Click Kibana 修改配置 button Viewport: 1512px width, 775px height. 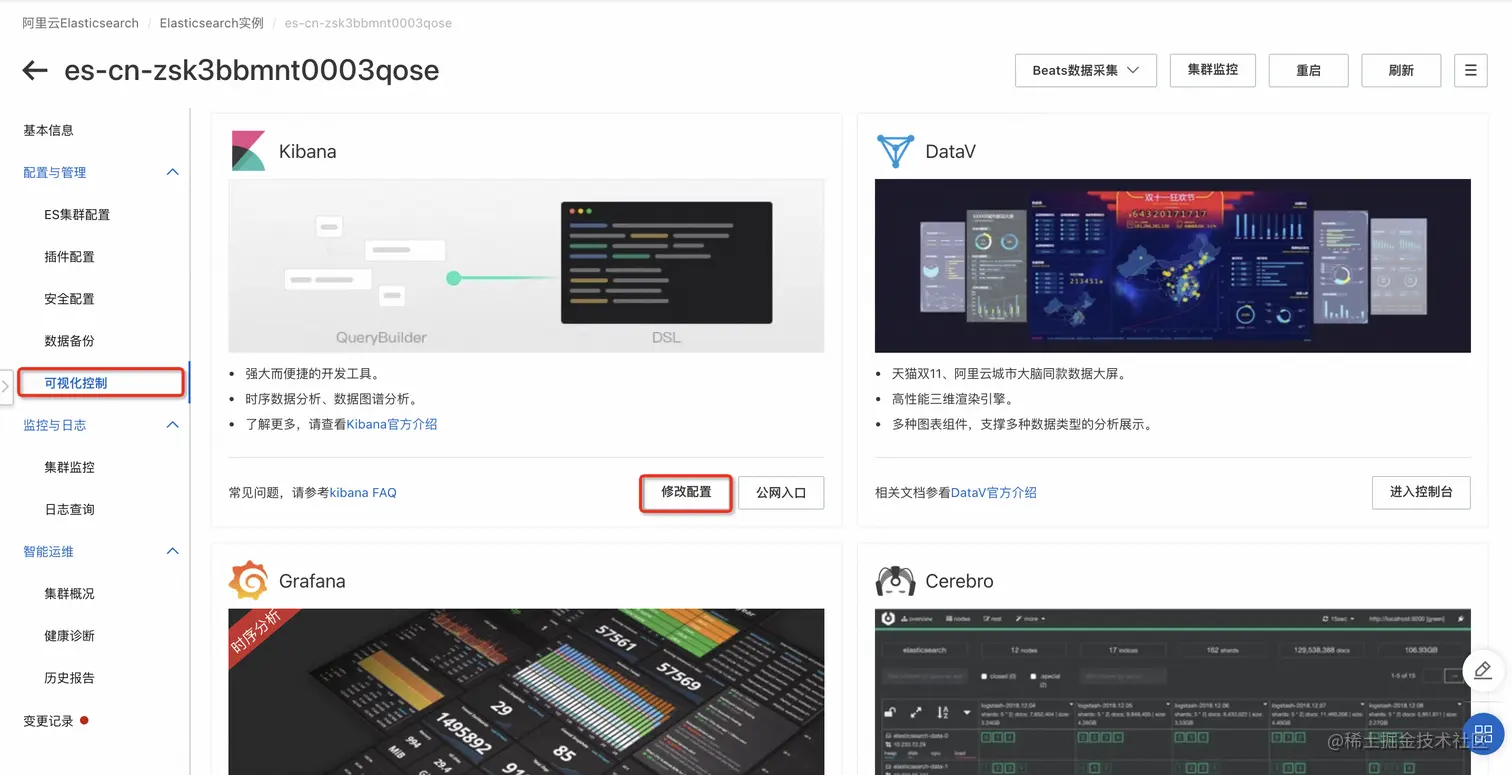[x=686, y=493]
